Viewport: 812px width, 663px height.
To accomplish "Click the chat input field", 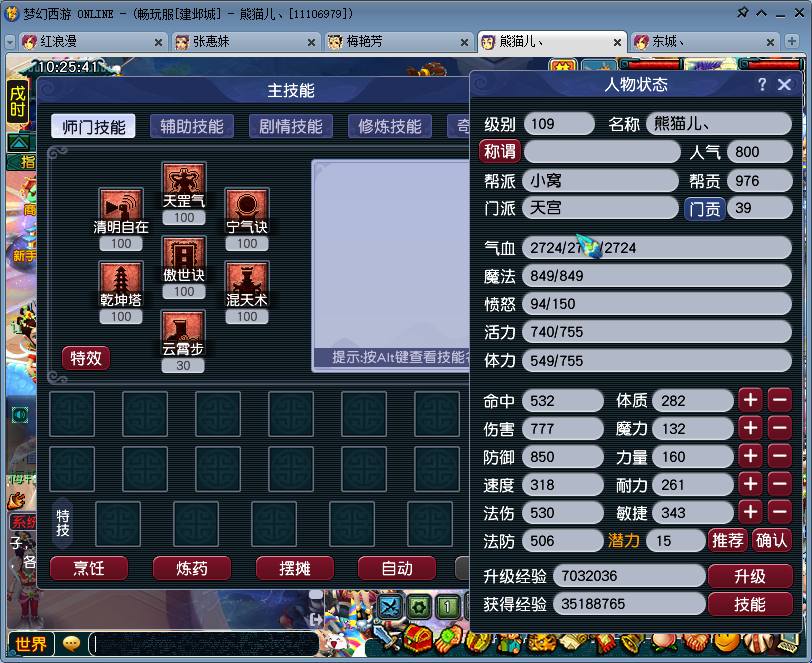I will pos(204,644).
